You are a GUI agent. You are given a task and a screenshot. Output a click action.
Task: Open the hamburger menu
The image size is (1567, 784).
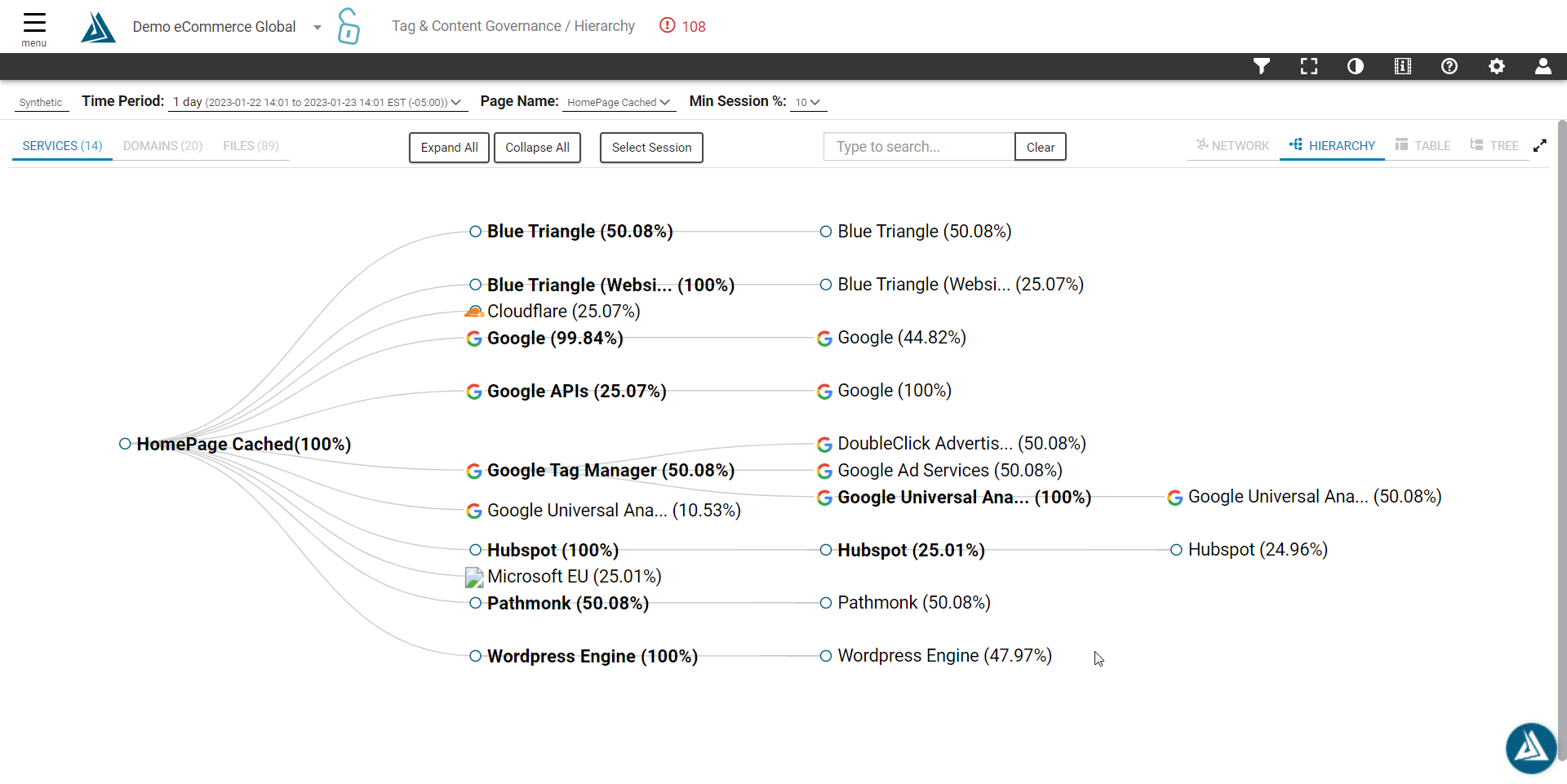pyautogui.click(x=34, y=29)
